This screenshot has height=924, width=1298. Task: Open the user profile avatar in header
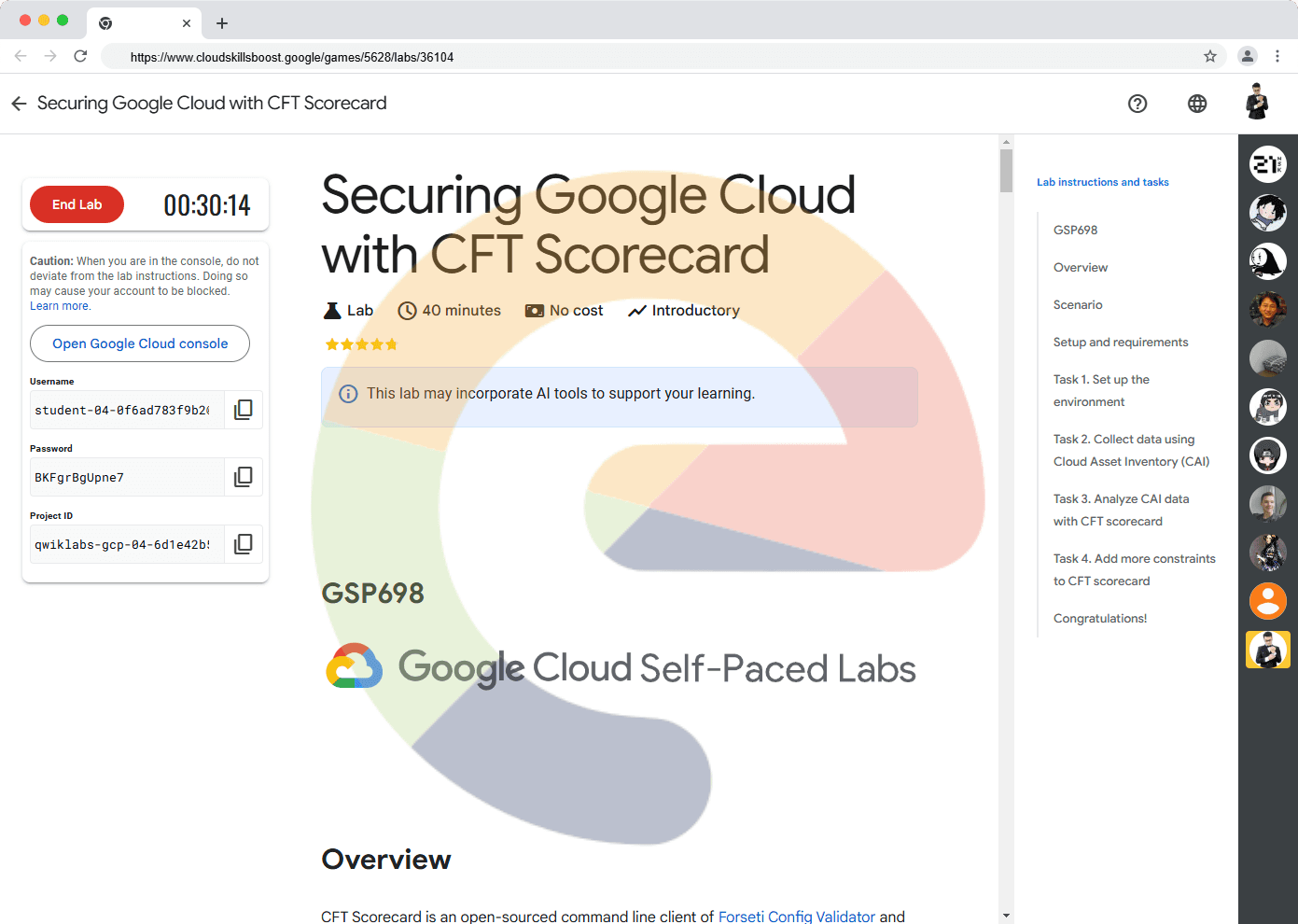click(x=1257, y=102)
